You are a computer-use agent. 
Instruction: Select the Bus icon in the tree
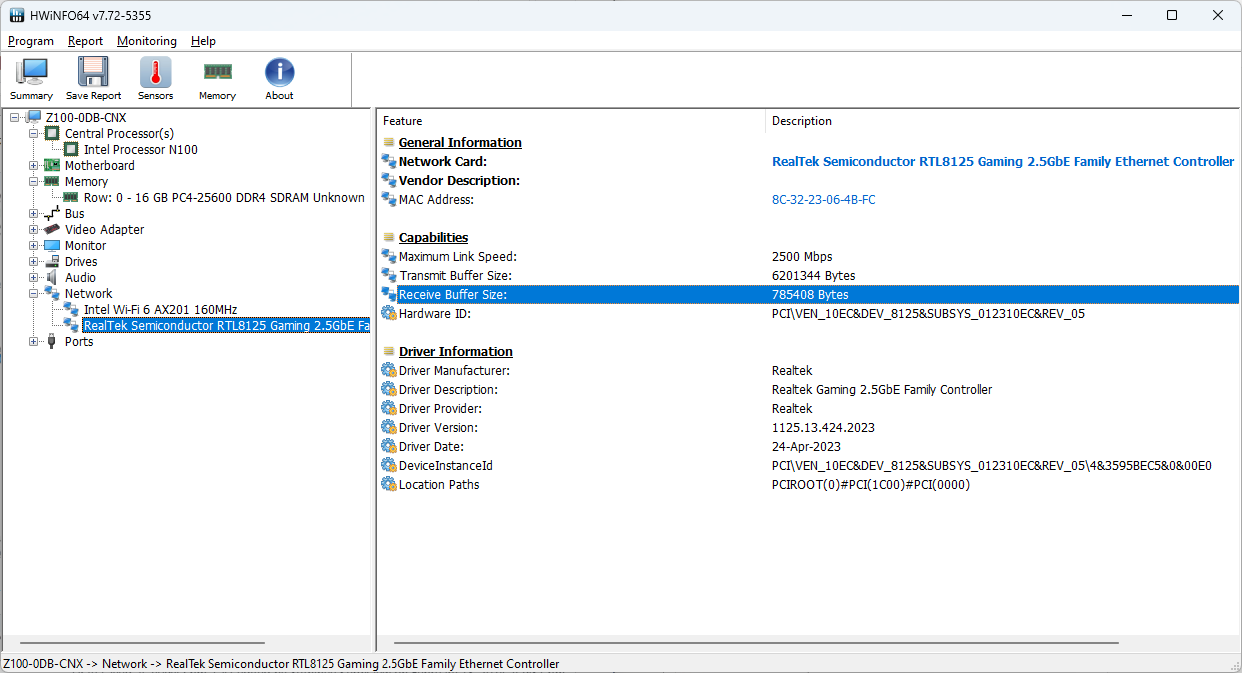tap(52, 213)
